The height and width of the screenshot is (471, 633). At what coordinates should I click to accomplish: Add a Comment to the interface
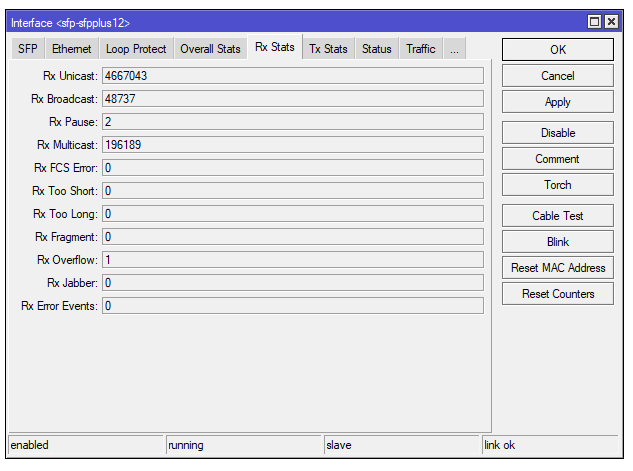pyautogui.click(x=558, y=159)
